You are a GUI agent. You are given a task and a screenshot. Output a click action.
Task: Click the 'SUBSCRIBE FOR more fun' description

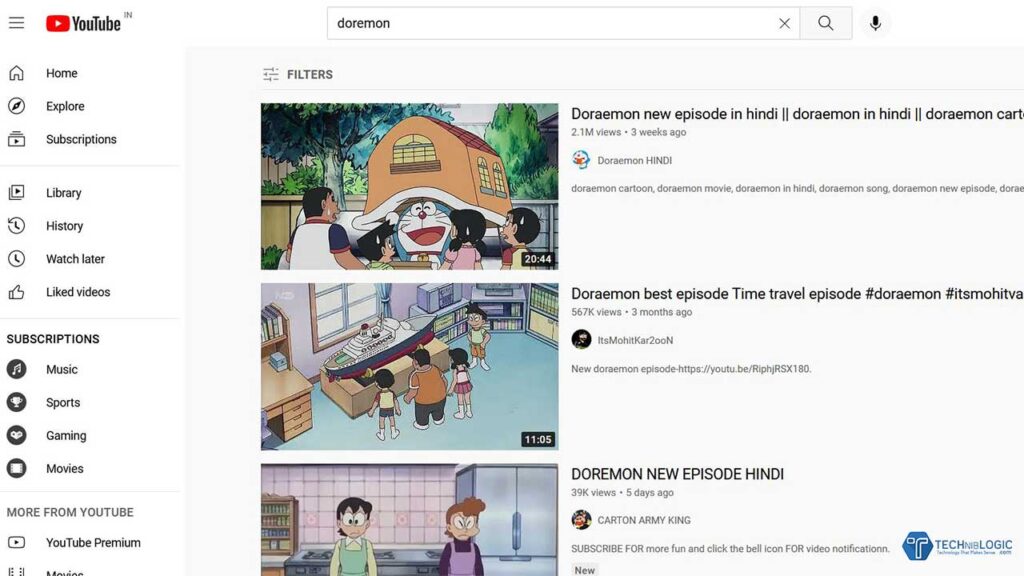click(x=730, y=549)
